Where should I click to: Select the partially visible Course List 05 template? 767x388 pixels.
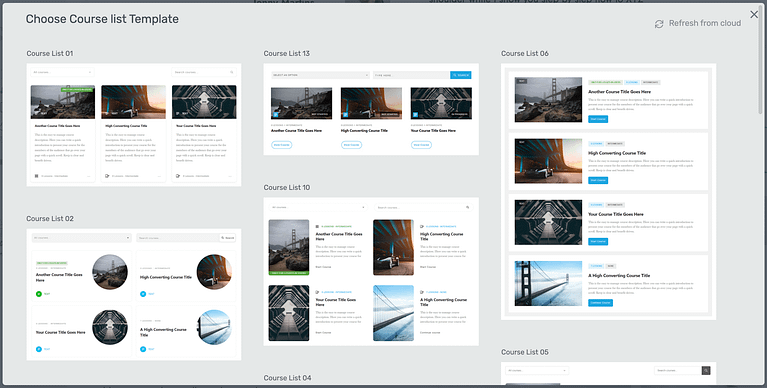(x=609, y=373)
